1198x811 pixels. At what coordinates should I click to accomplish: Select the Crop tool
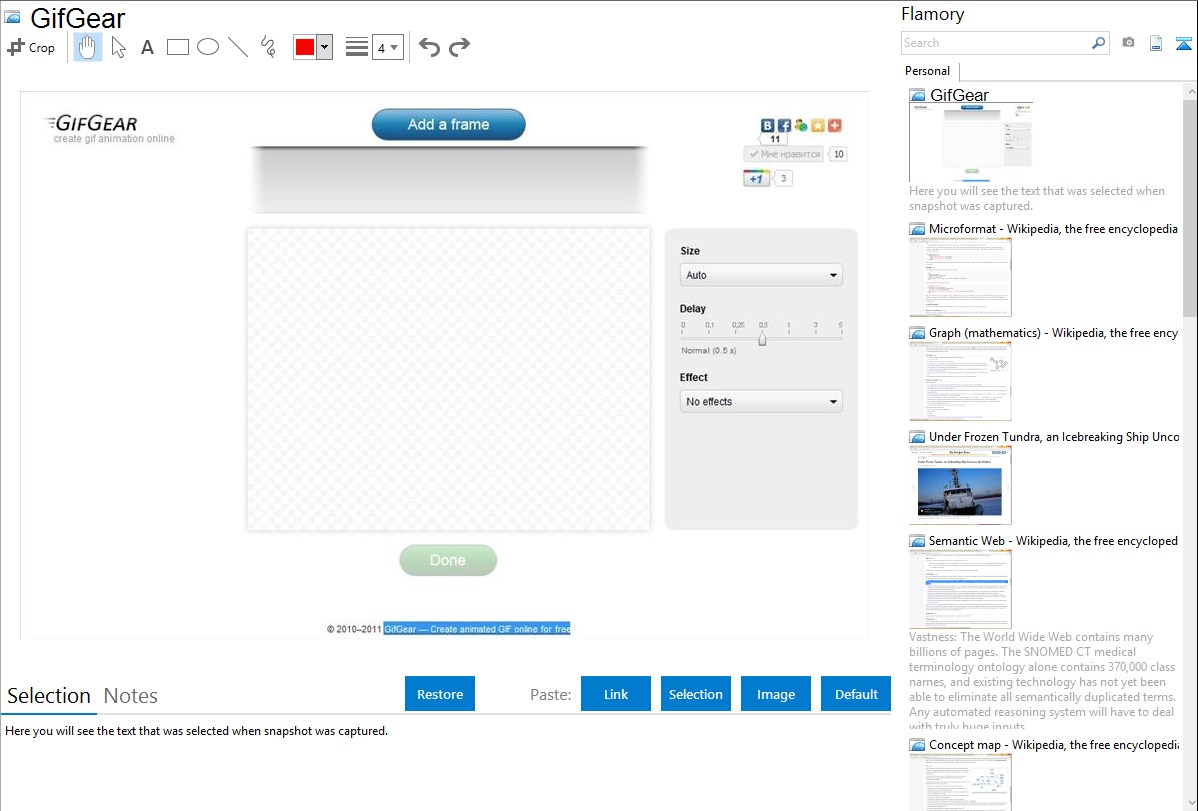pyautogui.click(x=31, y=47)
